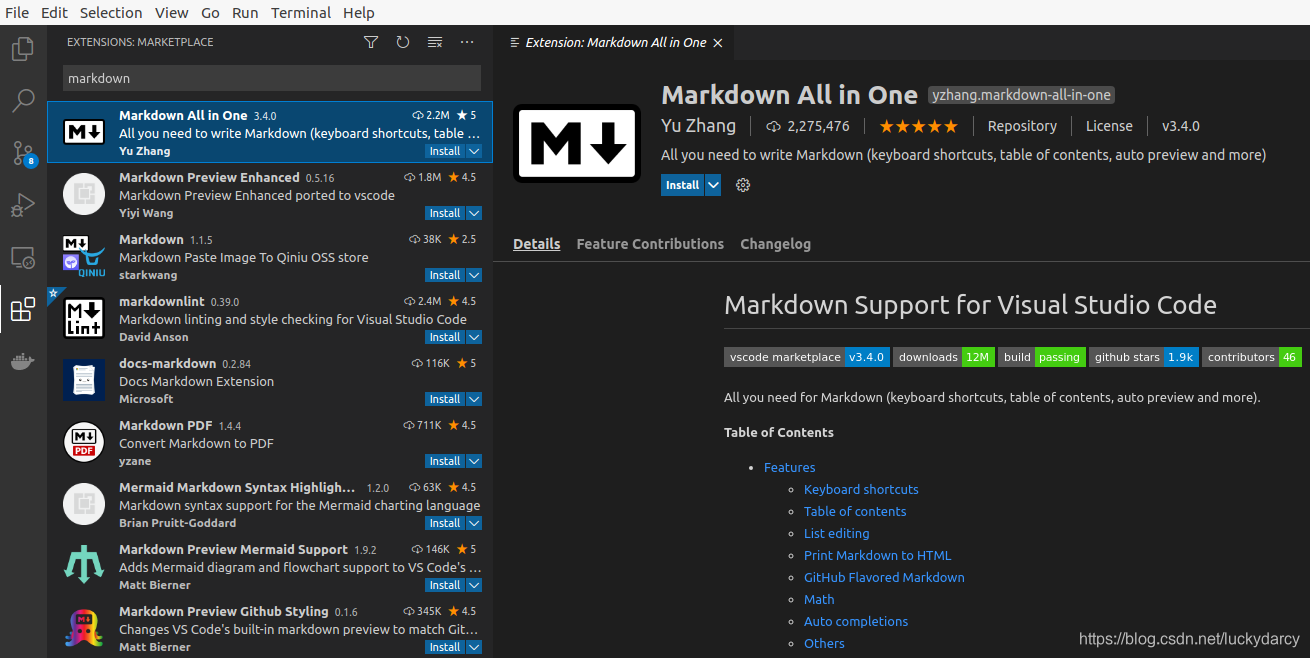Click the five-star rating in details
This screenshot has width=1310, height=658.
[x=918, y=126]
